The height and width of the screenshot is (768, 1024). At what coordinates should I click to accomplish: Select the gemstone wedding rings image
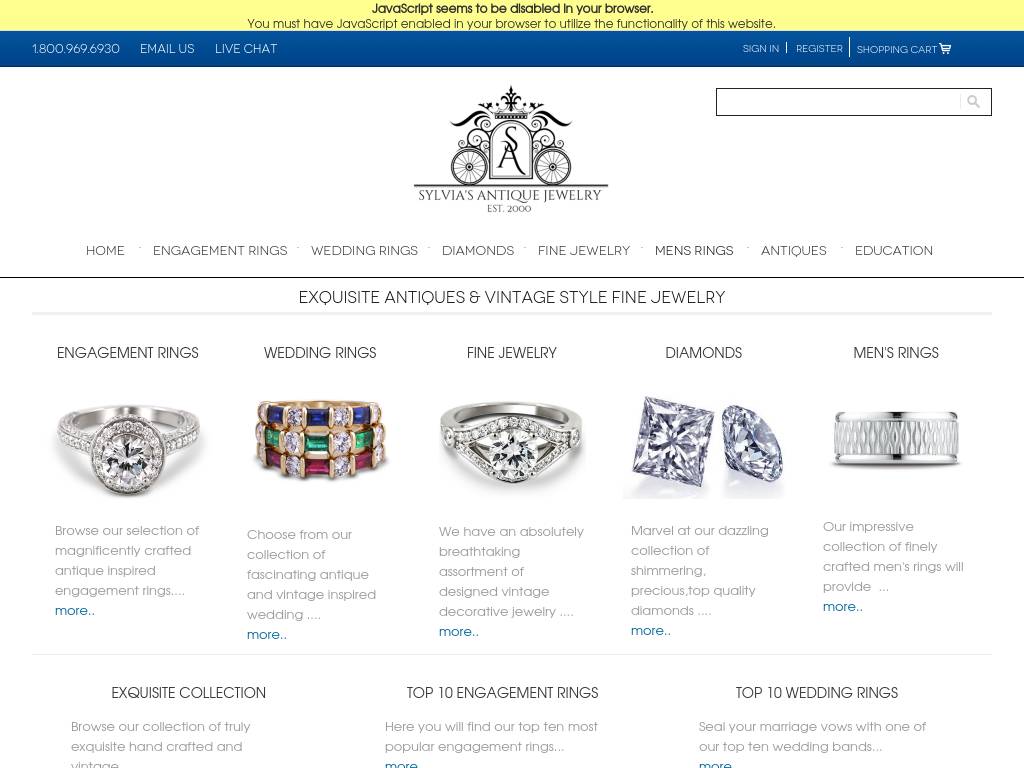click(x=320, y=439)
